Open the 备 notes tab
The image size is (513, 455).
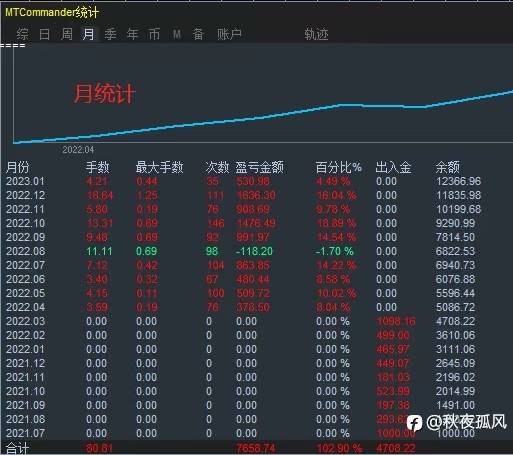click(198, 34)
